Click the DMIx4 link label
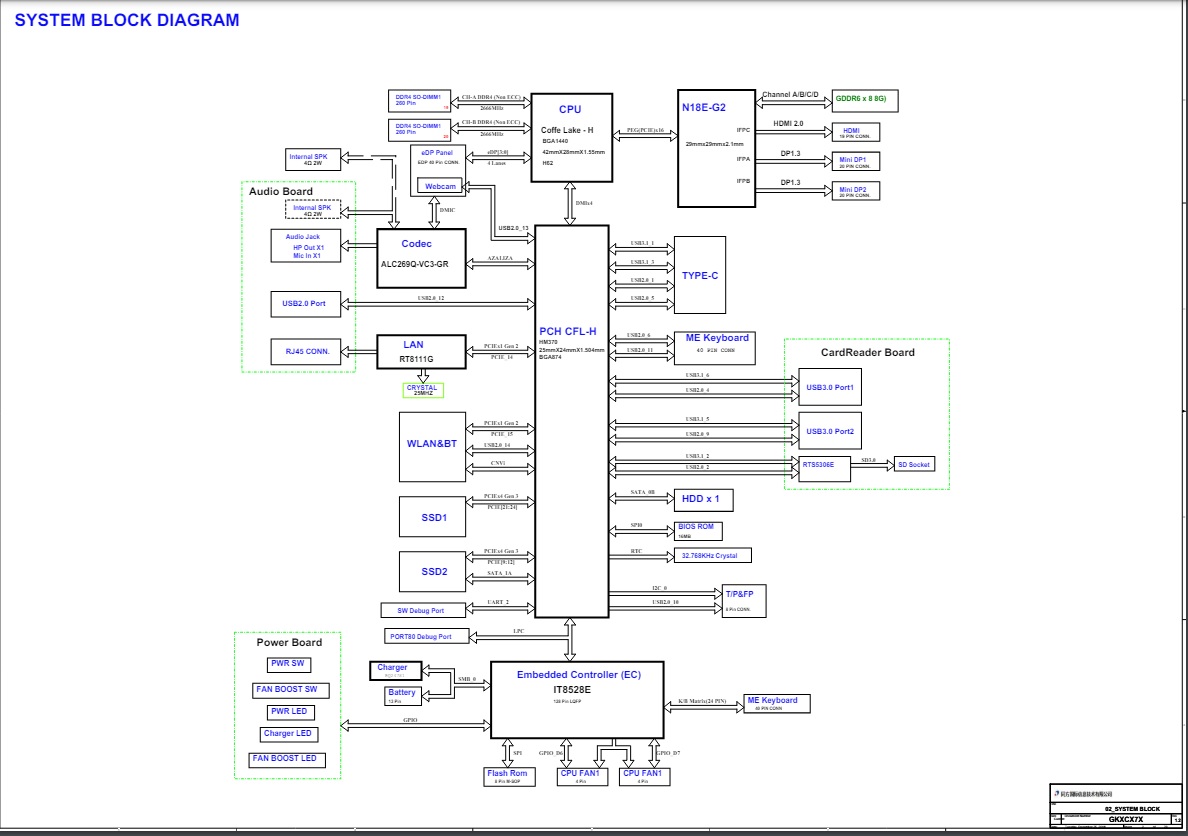Viewport: 1188px width, 836px height. 584,203
